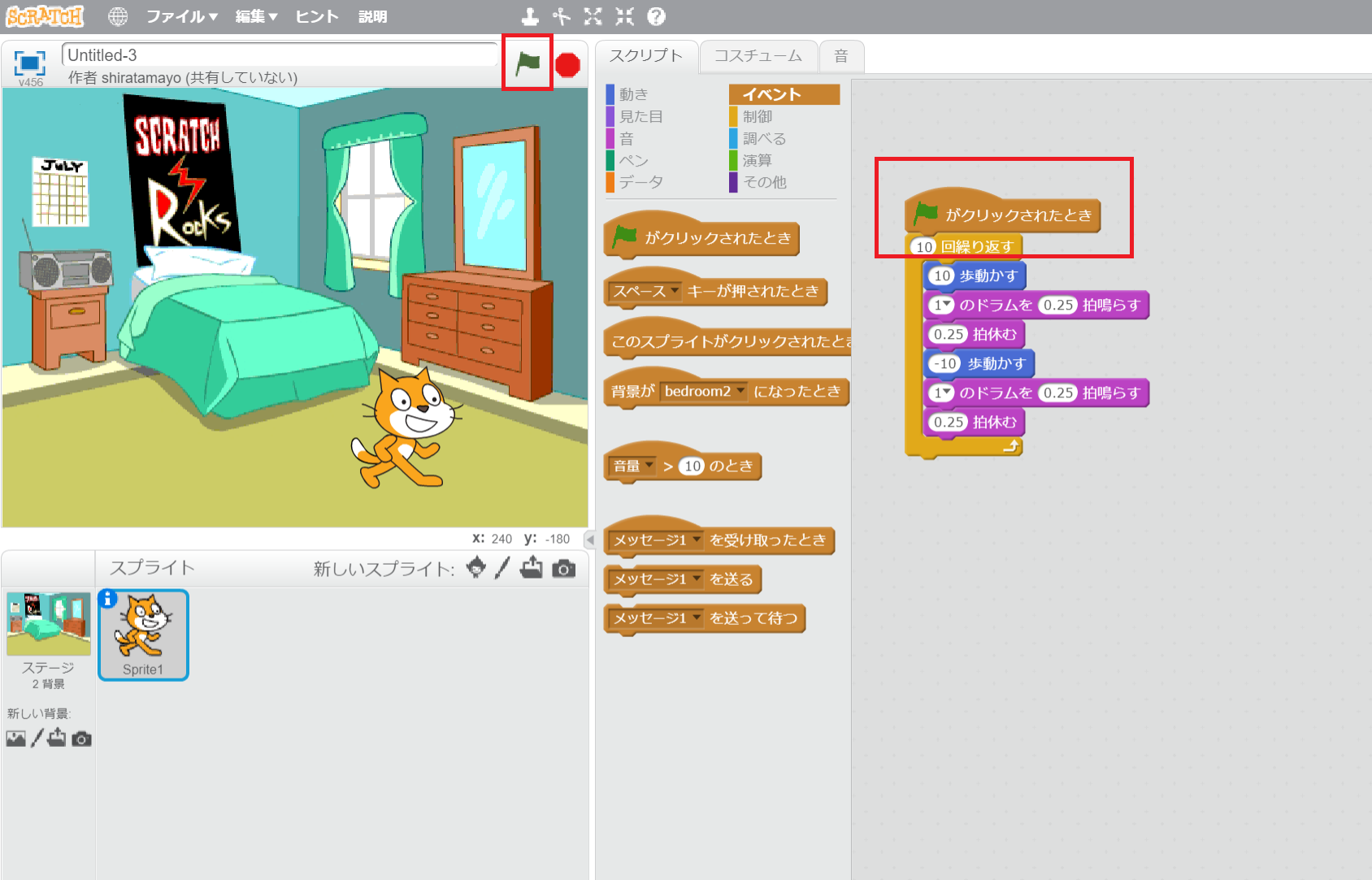The width and height of the screenshot is (1372, 880).
Task: Click the -10 歩動かす value field
Action: pyautogui.click(x=945, y=363)
